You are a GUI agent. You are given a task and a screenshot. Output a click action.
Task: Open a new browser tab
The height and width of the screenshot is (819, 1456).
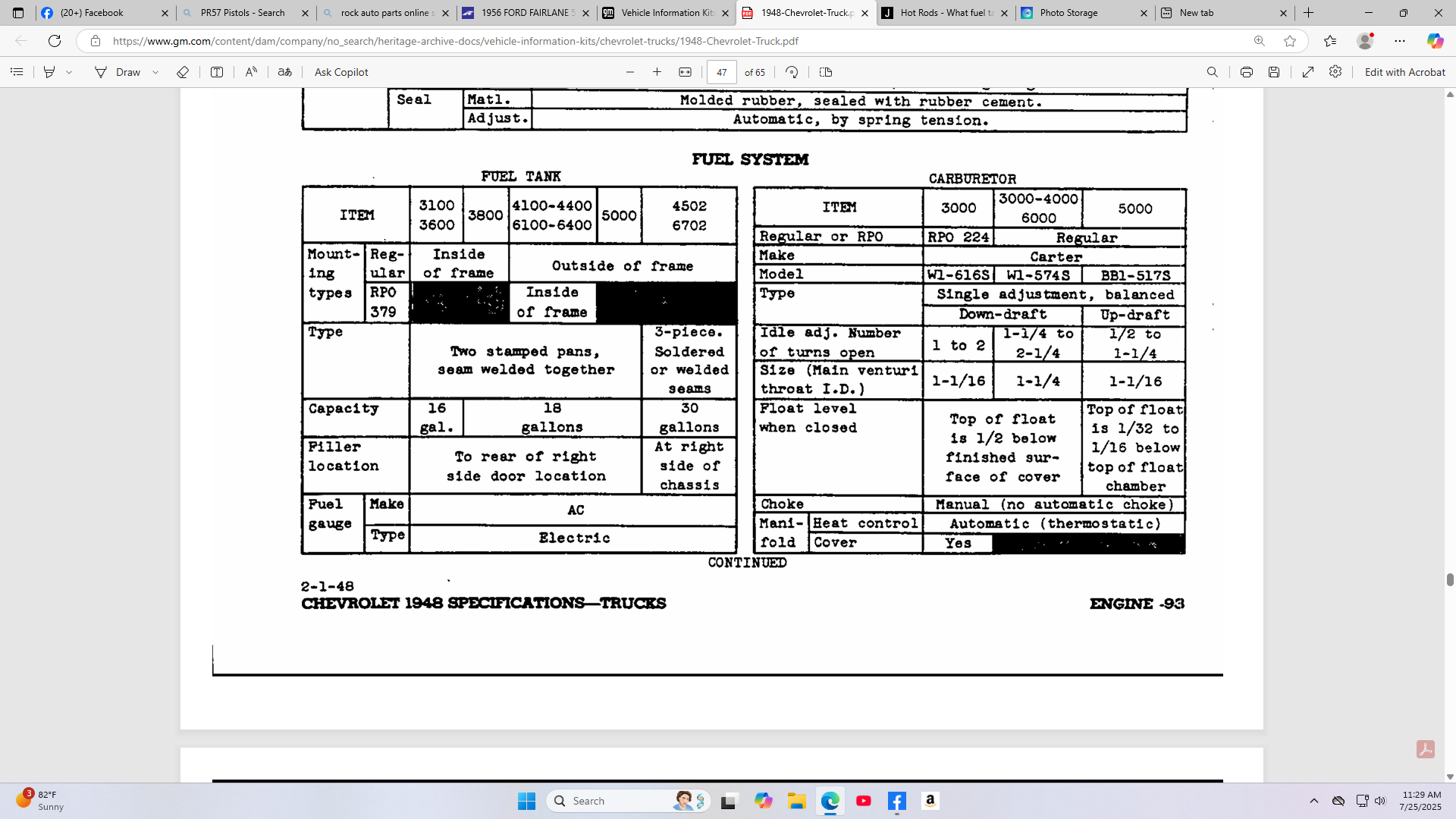1309,13
